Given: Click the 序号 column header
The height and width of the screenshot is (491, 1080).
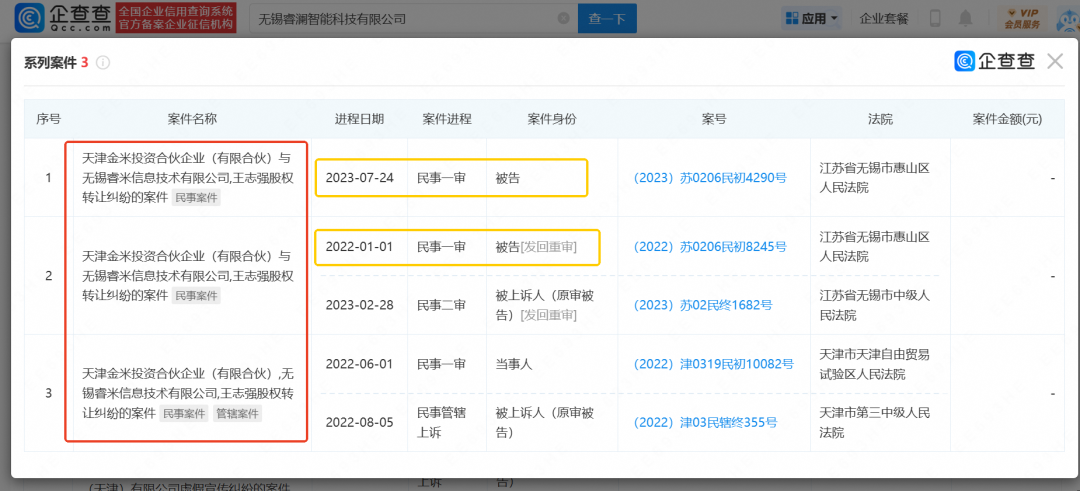Looking at the screenshot, I should (x=48, y=119).
